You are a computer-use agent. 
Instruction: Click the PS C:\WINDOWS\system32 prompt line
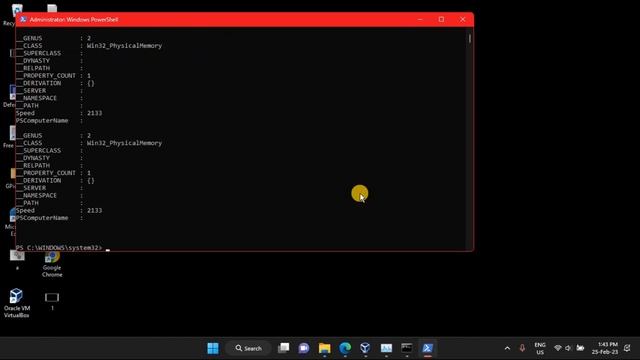(x=59, y=248)
